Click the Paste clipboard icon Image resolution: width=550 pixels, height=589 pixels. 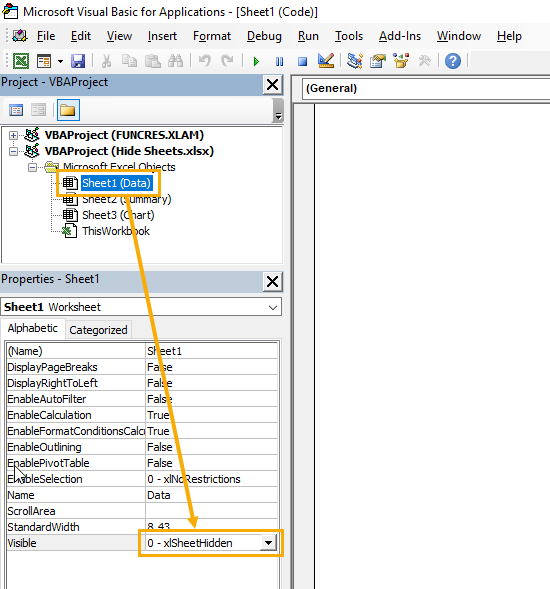[153, 60]
